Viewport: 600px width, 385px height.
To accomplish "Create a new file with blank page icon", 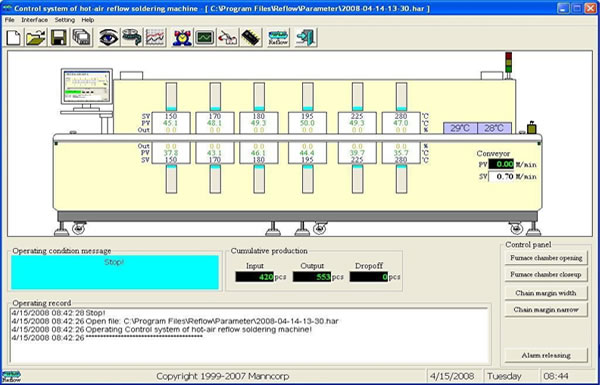I will tap(13, 38).
